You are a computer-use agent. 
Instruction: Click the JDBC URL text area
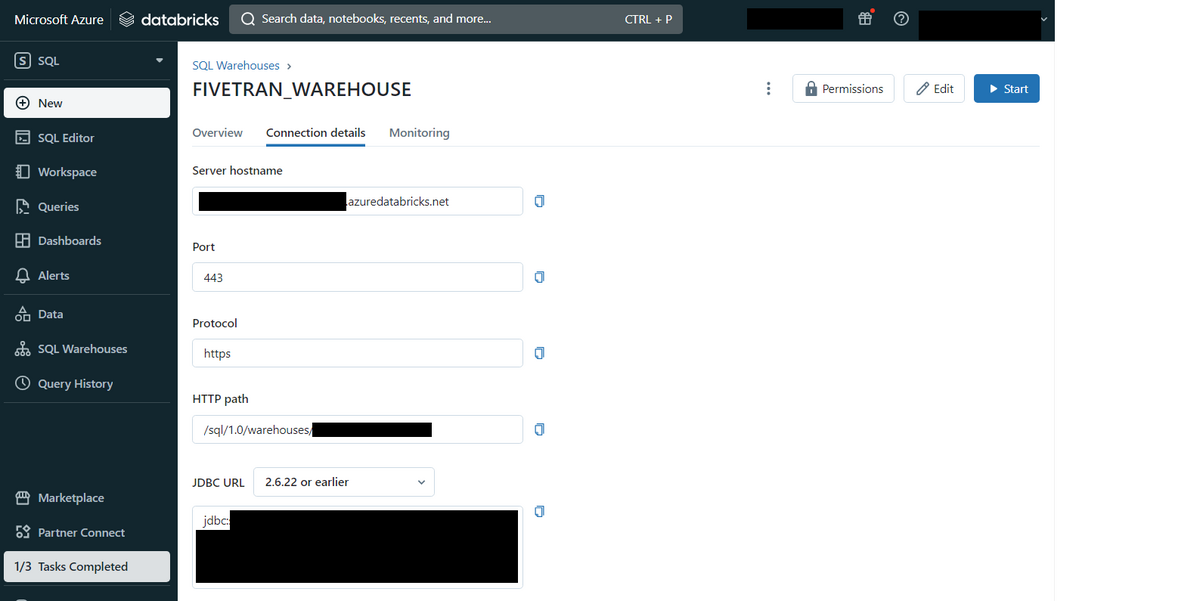pos(357,547)
